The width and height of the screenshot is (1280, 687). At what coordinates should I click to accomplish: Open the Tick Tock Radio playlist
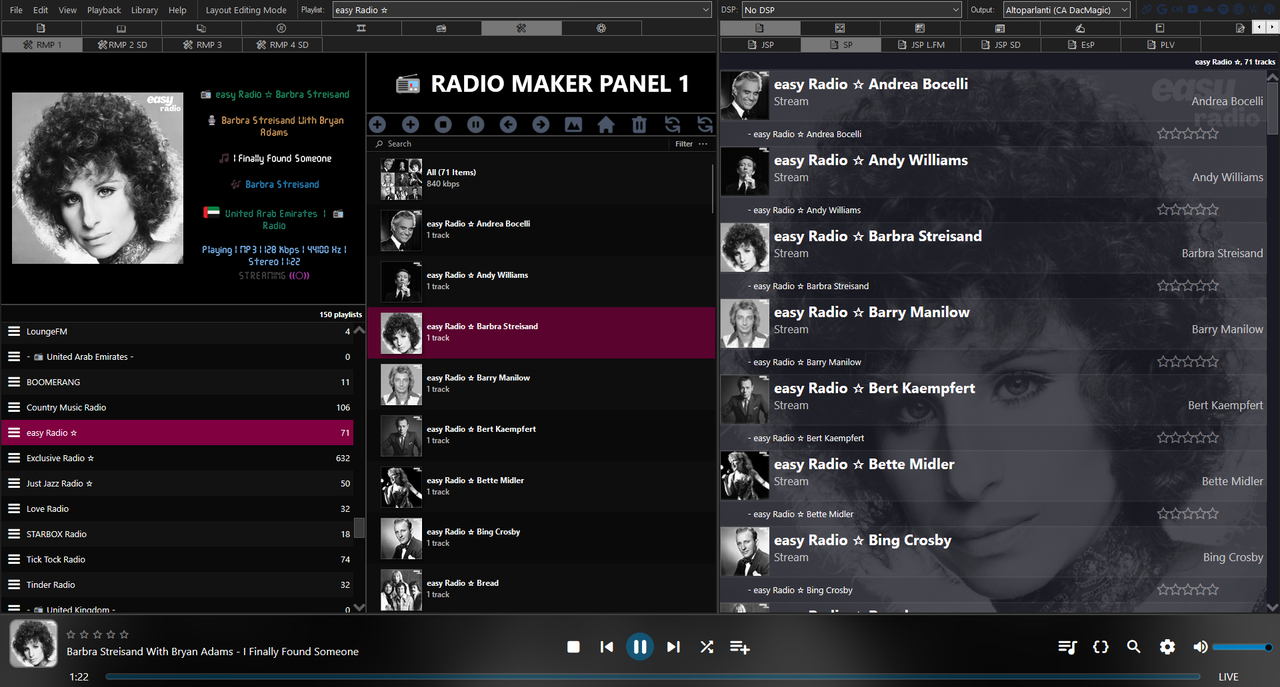177,559
